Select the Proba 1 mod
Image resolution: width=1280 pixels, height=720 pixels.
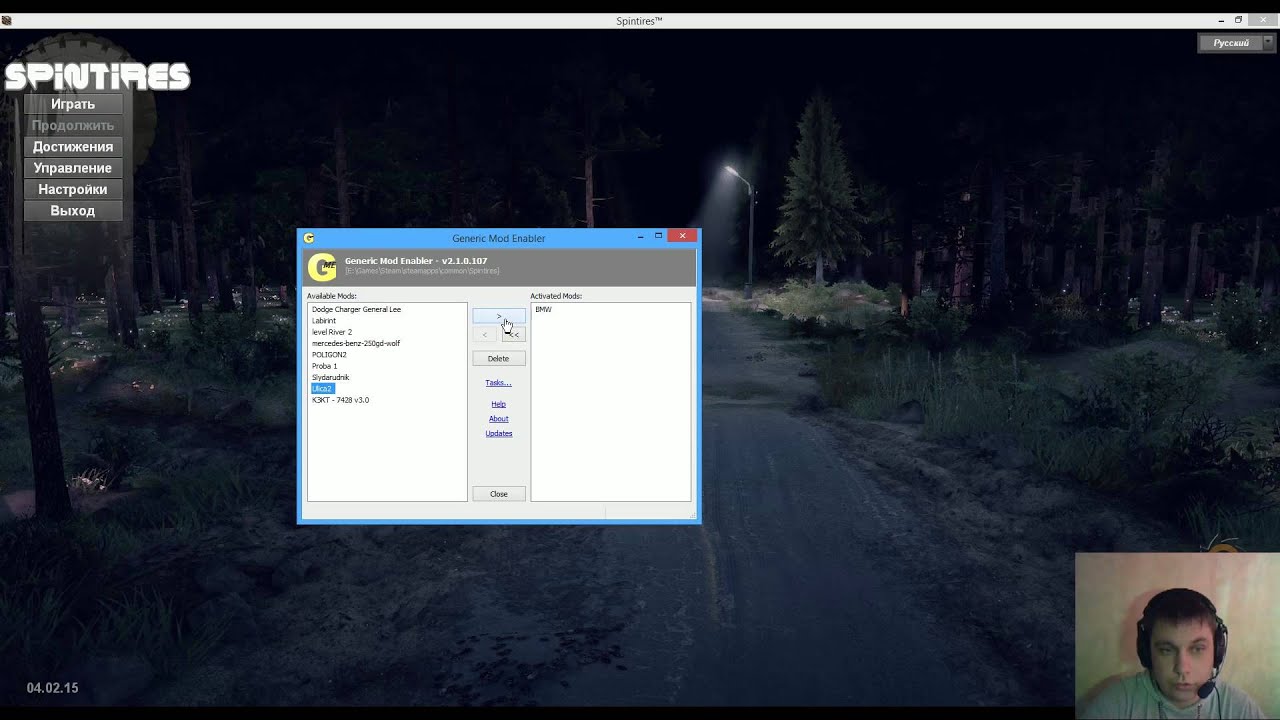[x=324, y=366]
